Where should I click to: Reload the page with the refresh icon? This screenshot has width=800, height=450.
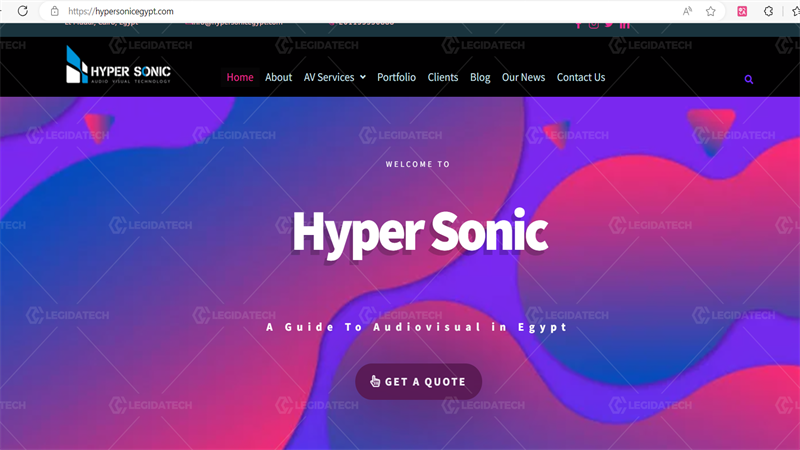point(23,11)
